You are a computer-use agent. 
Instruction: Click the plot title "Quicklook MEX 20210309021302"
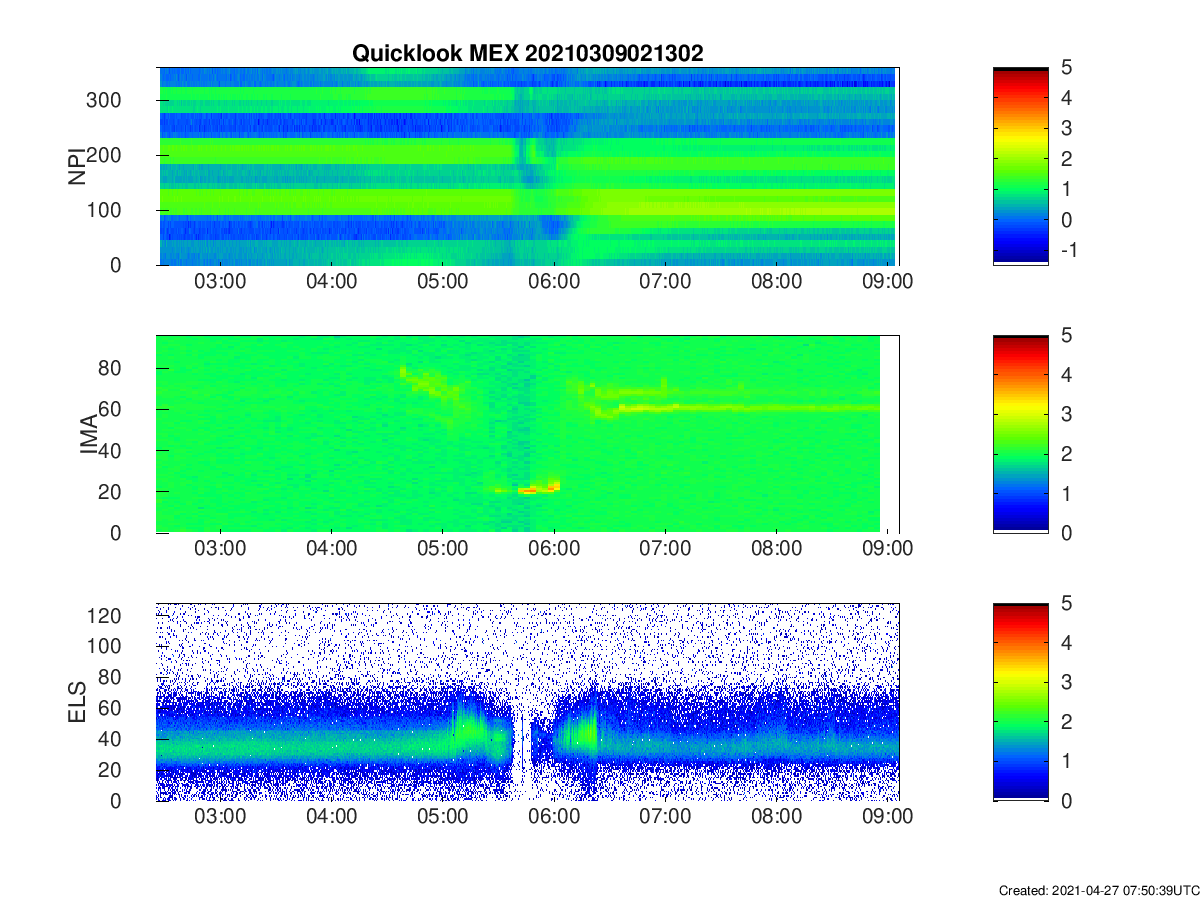tap(527, 54)
